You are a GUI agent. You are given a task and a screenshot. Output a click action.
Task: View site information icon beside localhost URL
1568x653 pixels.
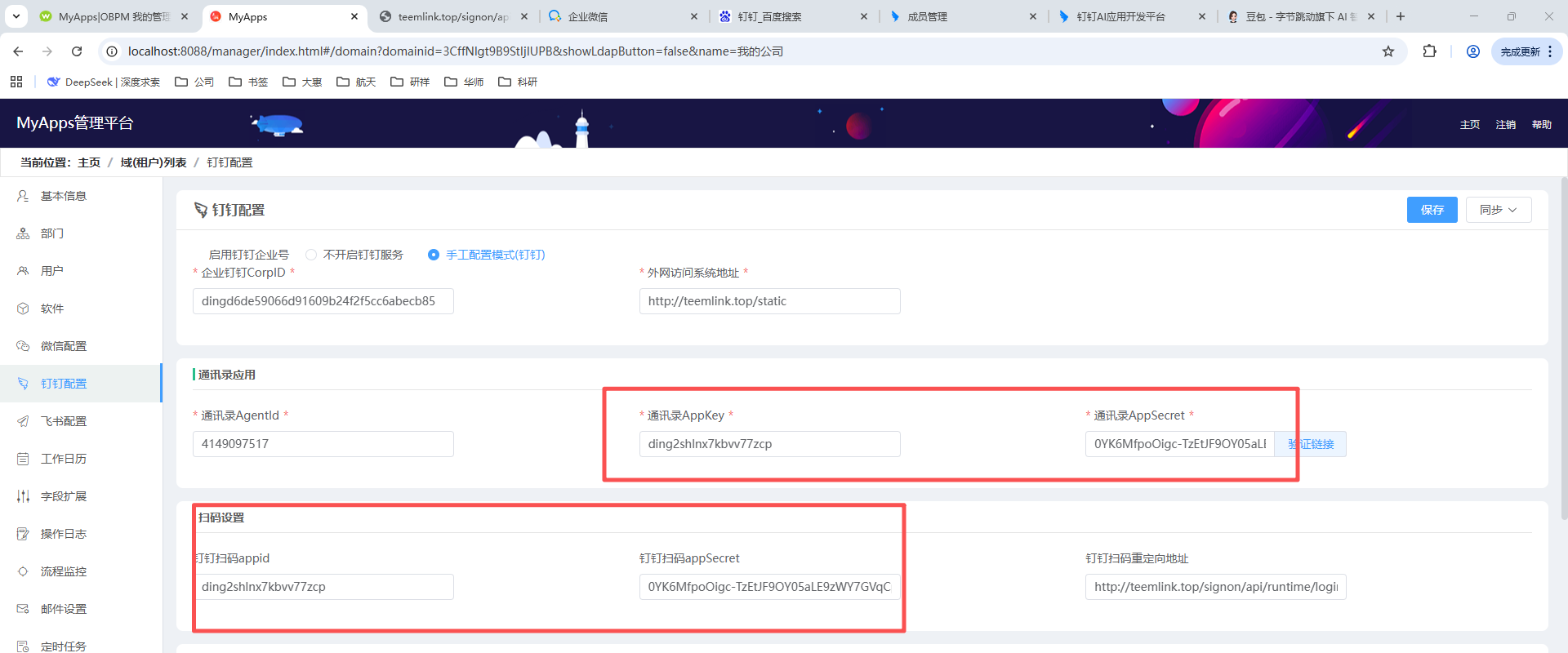(113, 51)
